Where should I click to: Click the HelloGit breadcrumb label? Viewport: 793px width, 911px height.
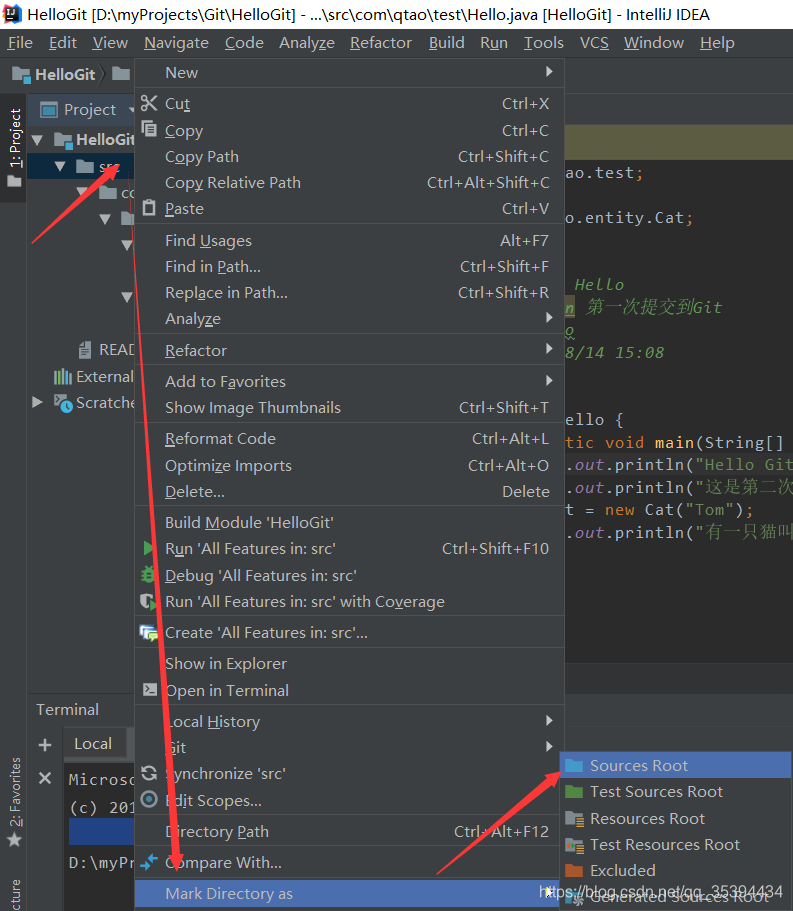click(65, 74)
